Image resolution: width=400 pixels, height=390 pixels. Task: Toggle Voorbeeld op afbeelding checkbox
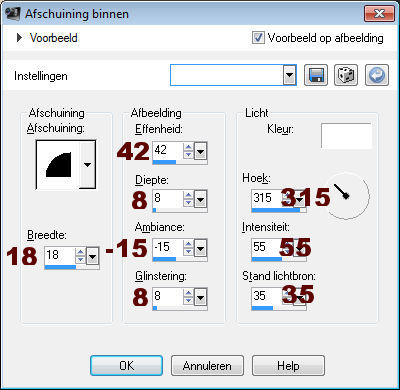[x=258, y=38]
